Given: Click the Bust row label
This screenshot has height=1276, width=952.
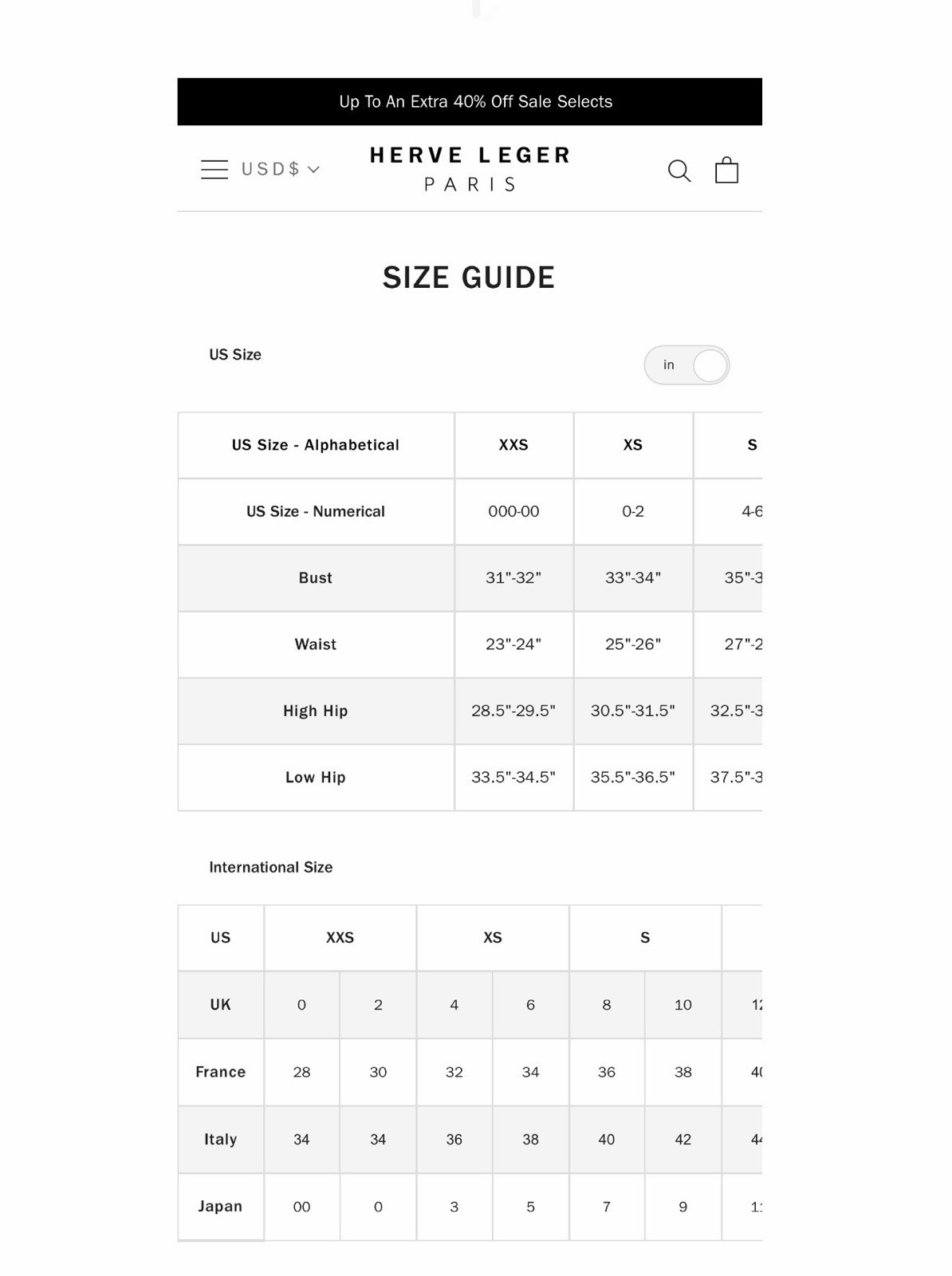Looking at the screenshot, I should [x=316, y=578].
